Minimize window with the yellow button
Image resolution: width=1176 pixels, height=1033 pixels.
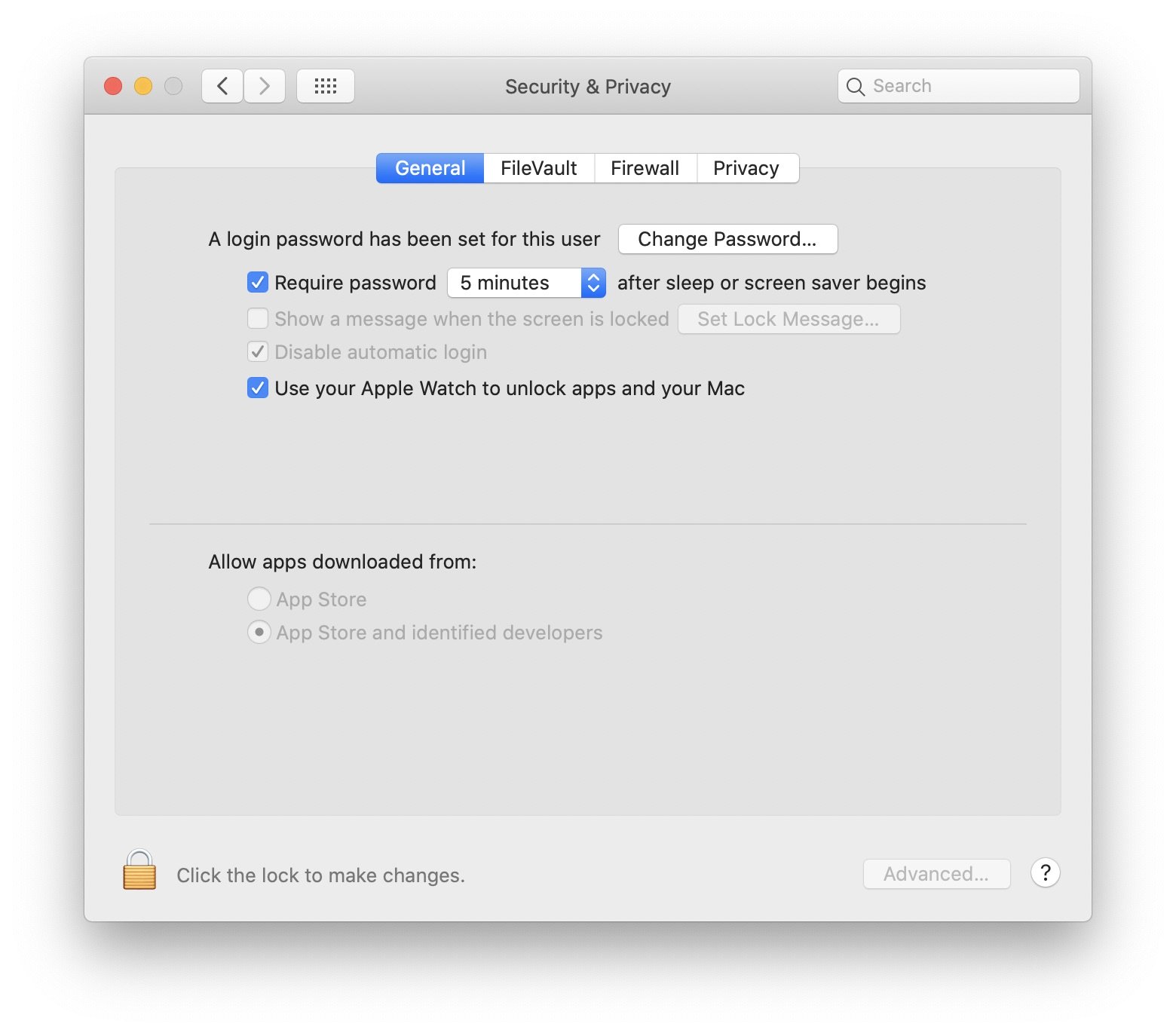143,86
